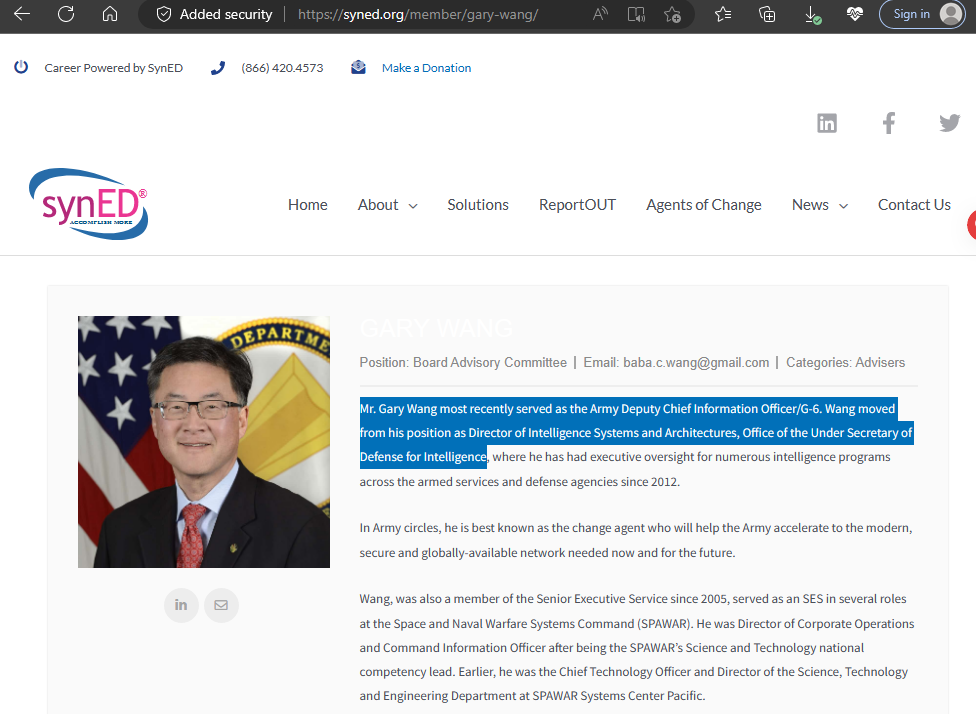This screenshot has width=976, height=714.
Task: Add this page to favorites
Action: click(672, 14)
